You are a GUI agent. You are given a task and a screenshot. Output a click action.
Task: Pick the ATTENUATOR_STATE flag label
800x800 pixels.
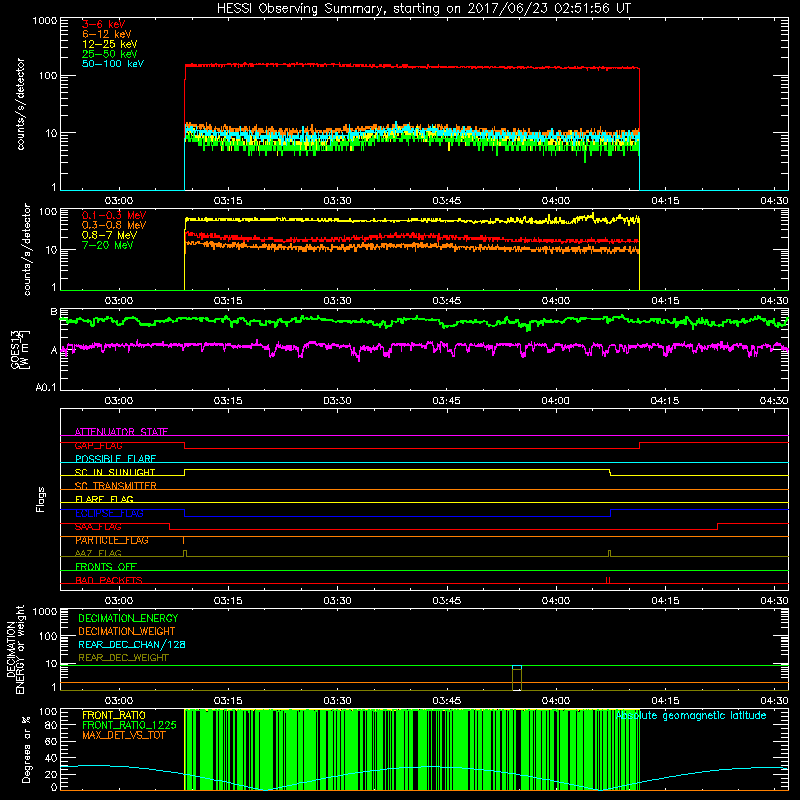point(121,432)
